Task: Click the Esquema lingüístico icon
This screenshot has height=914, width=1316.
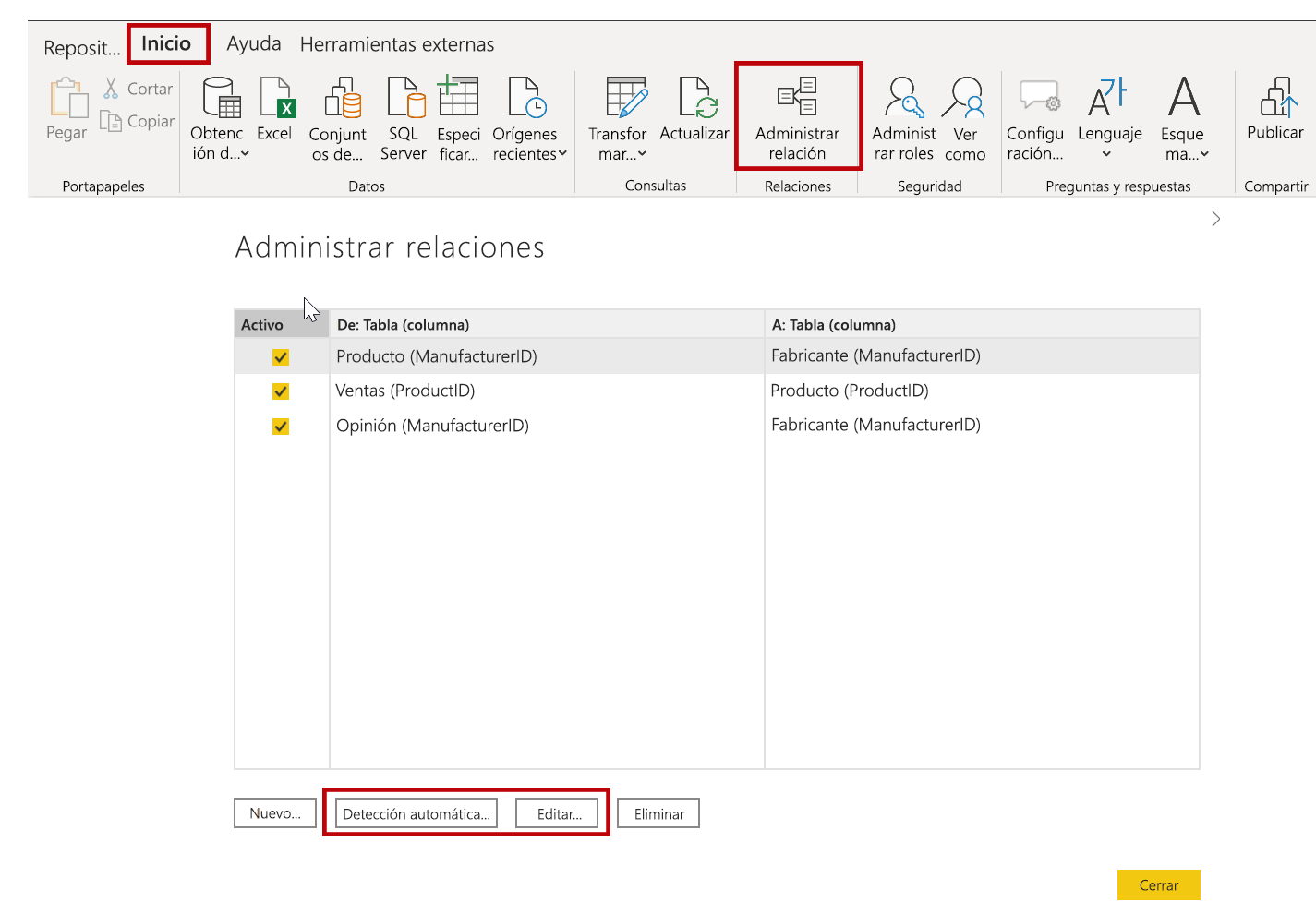Action: pyautogui.click(x=1184, y=97)
